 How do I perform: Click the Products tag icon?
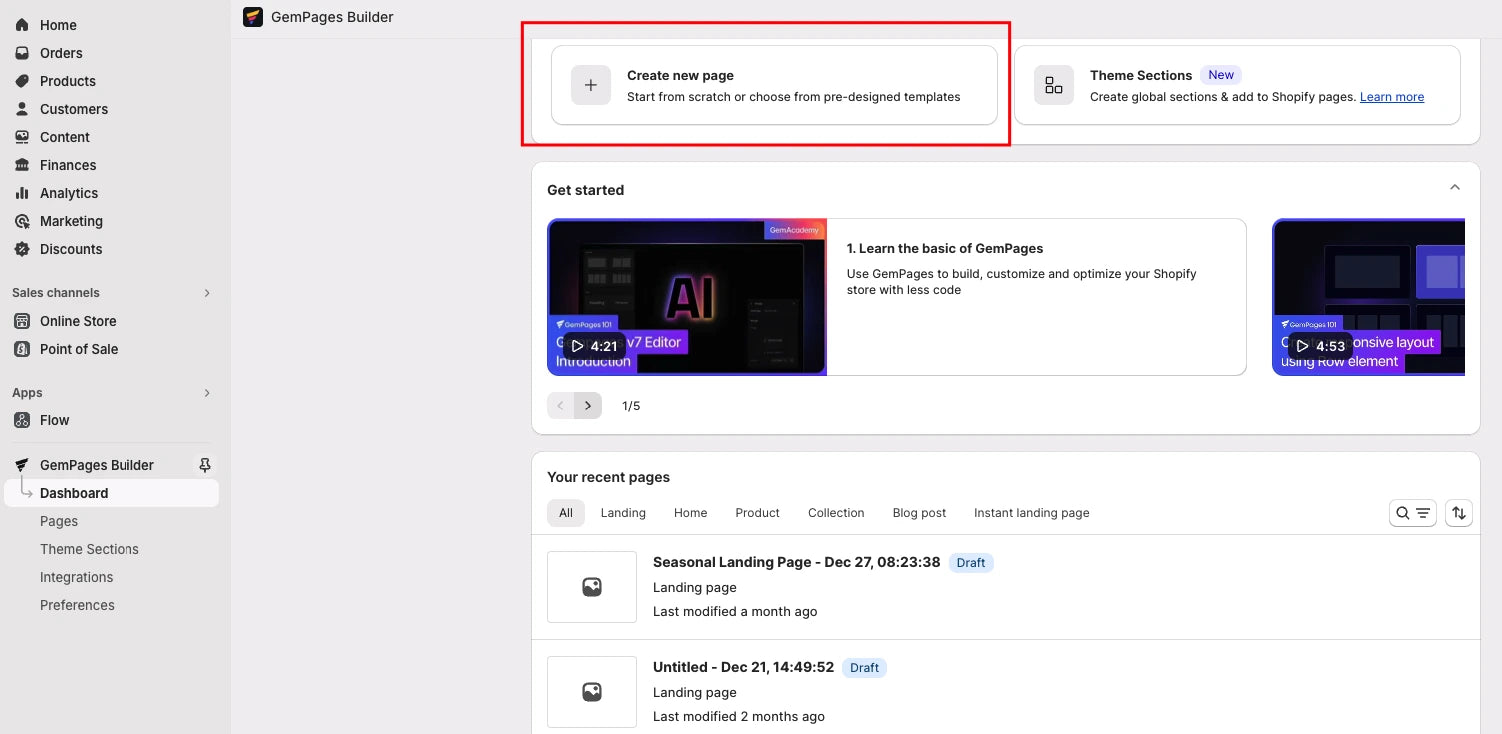pos(22,81)
